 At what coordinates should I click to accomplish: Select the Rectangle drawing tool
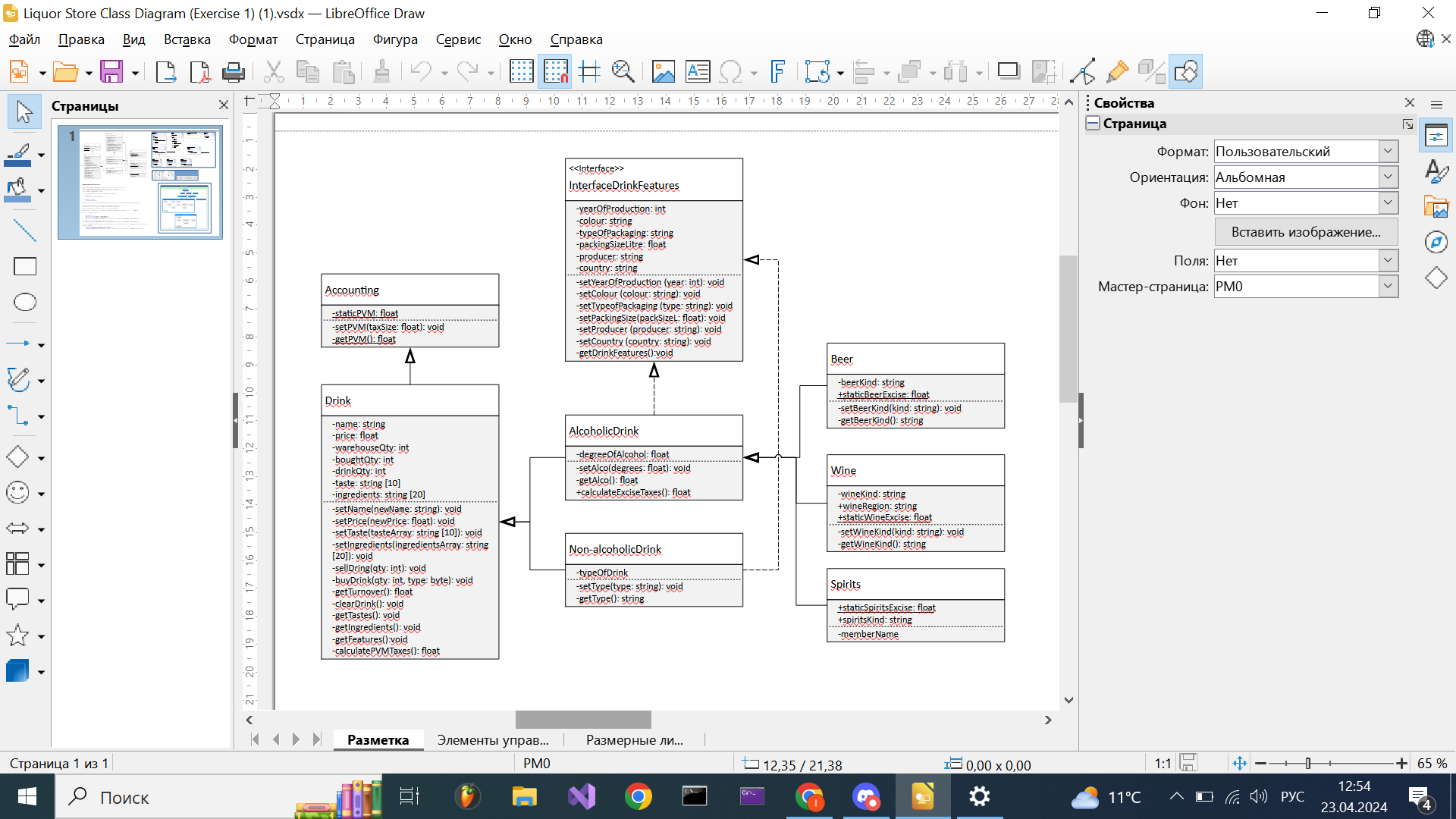click(x=25, y=266)
